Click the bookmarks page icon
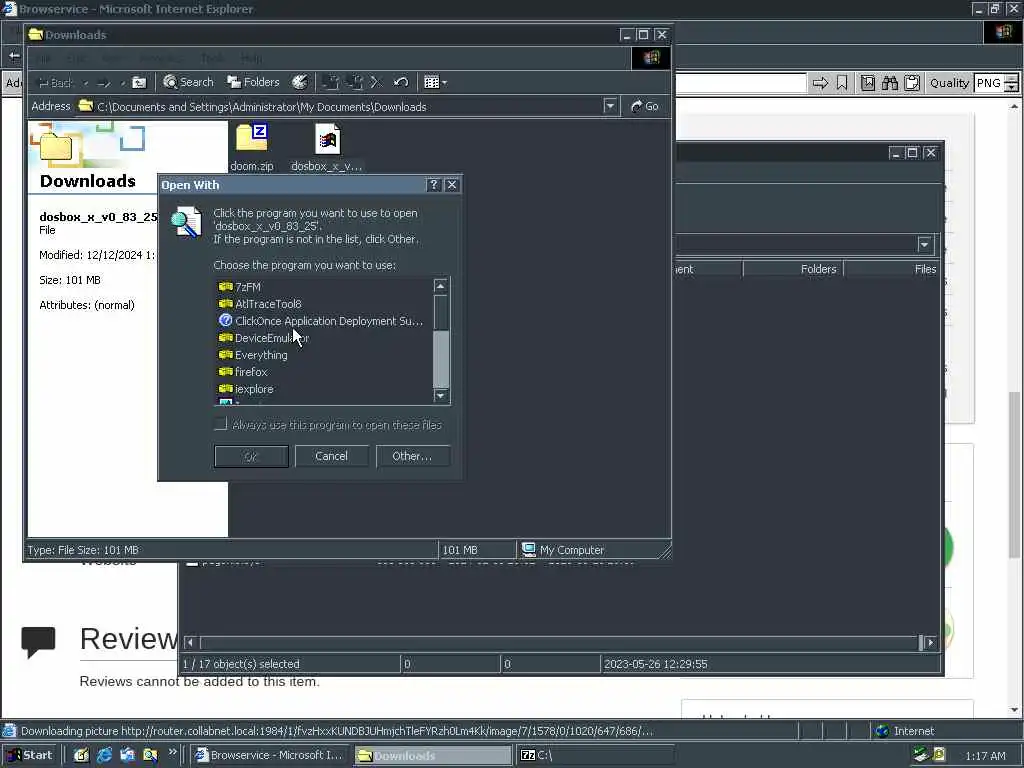 tap(868, 83)
